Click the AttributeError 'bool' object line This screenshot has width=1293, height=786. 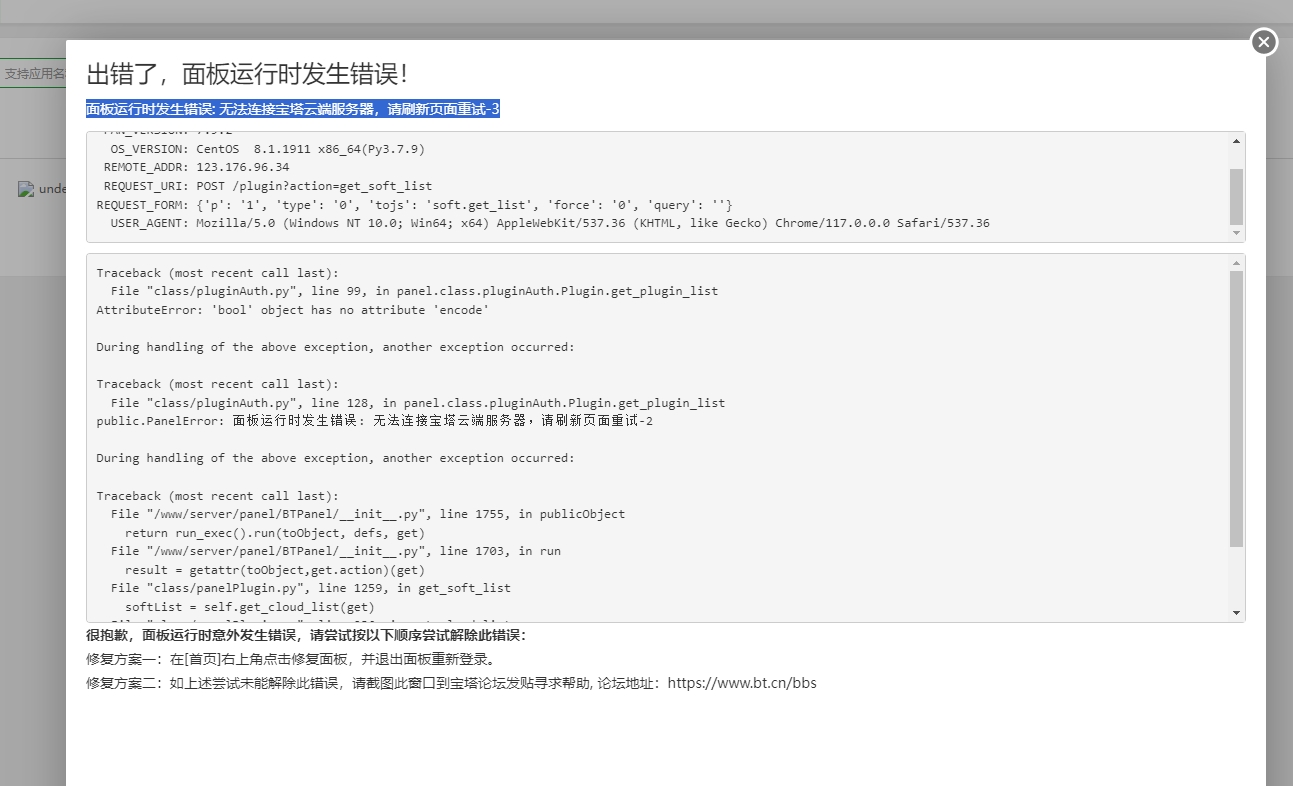pos(292,310)
